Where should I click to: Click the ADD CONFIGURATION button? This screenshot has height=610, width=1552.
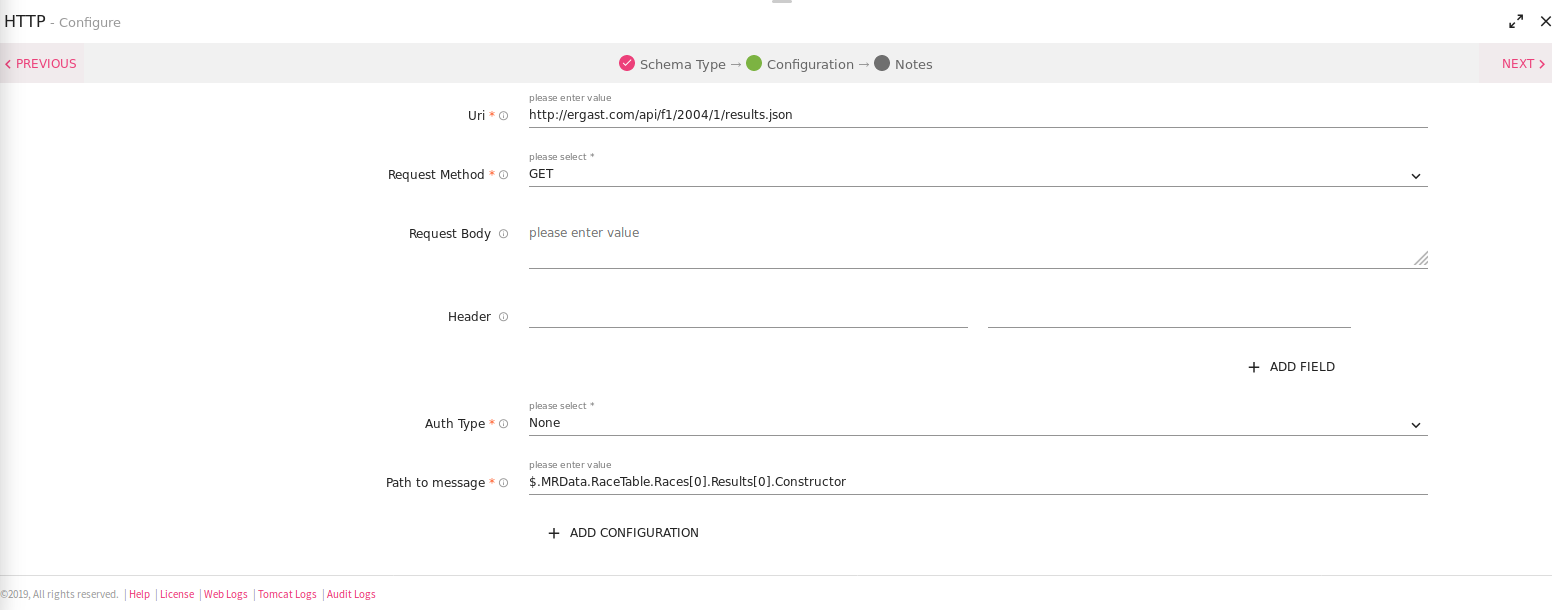623,533
